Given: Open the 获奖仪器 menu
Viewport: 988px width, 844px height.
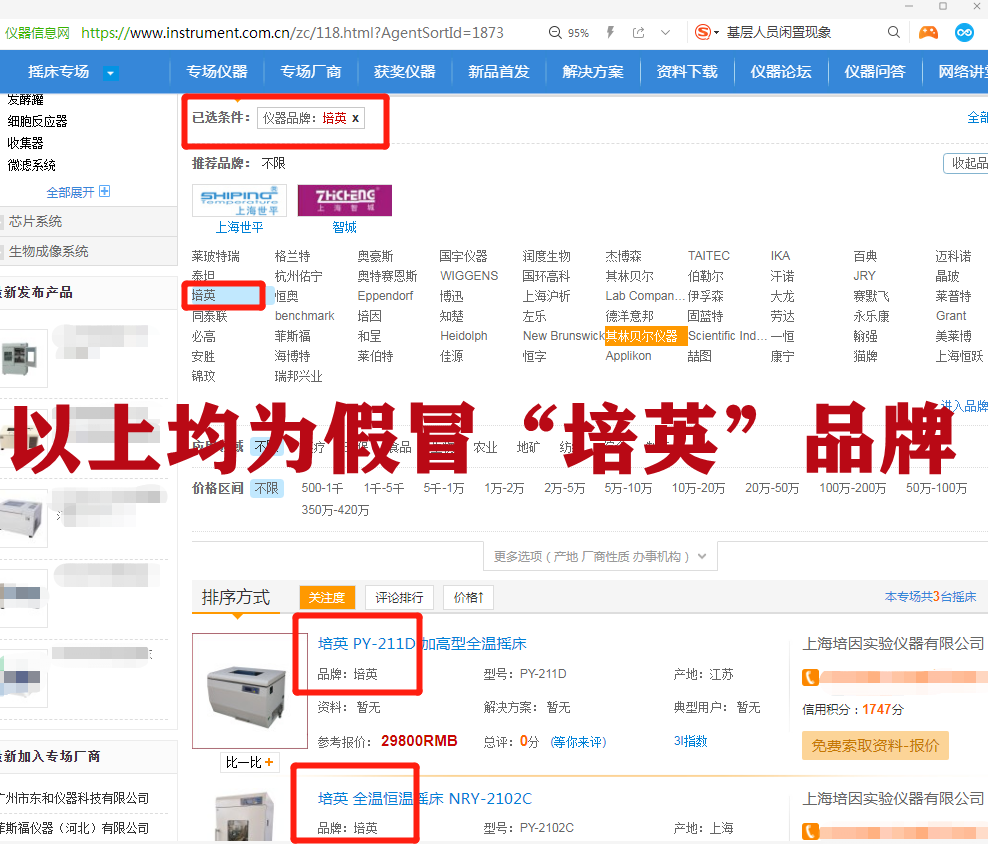Looking at the screenshot, I should [x=405, y=72].
